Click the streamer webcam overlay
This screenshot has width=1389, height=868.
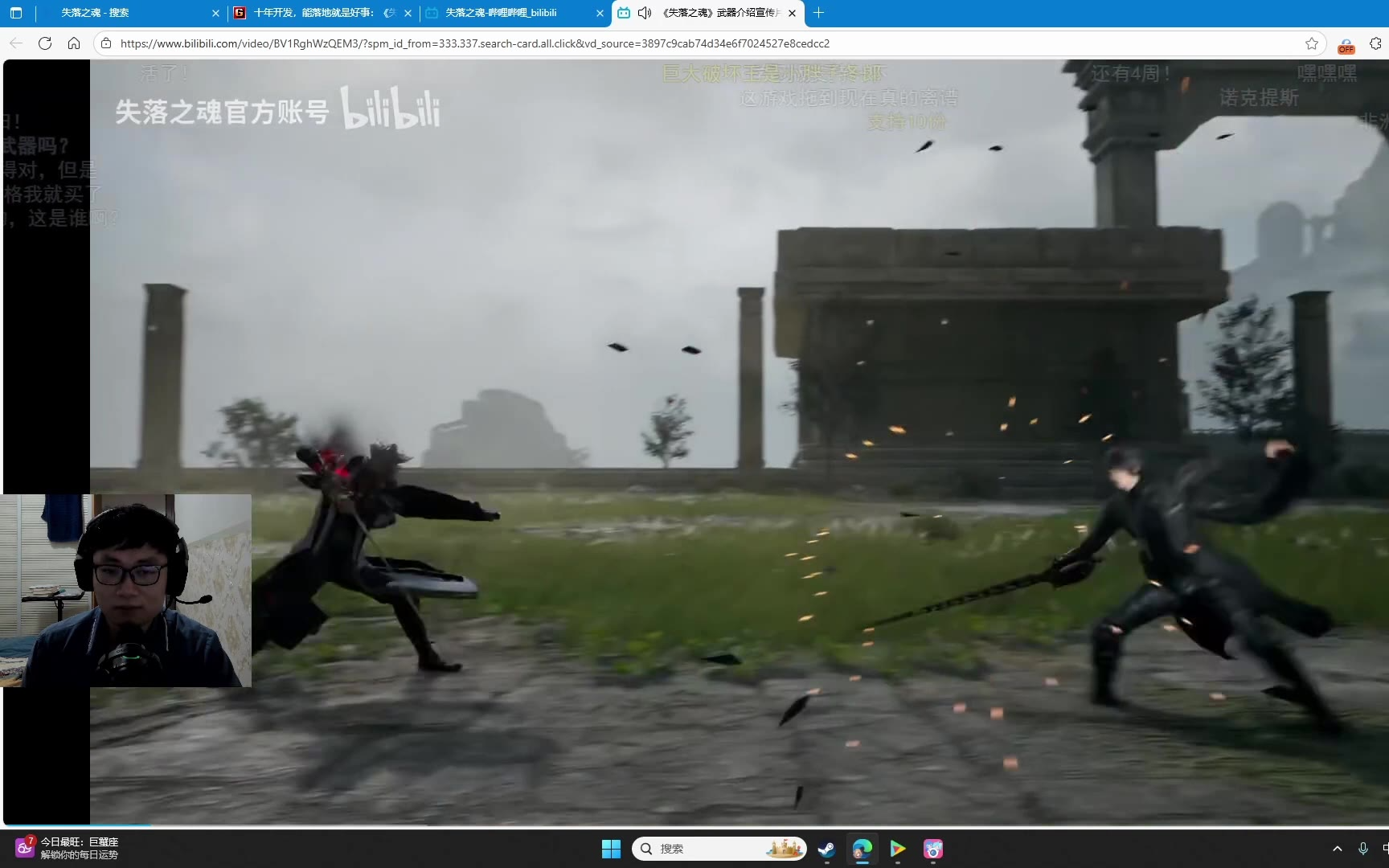pos(125,591)
